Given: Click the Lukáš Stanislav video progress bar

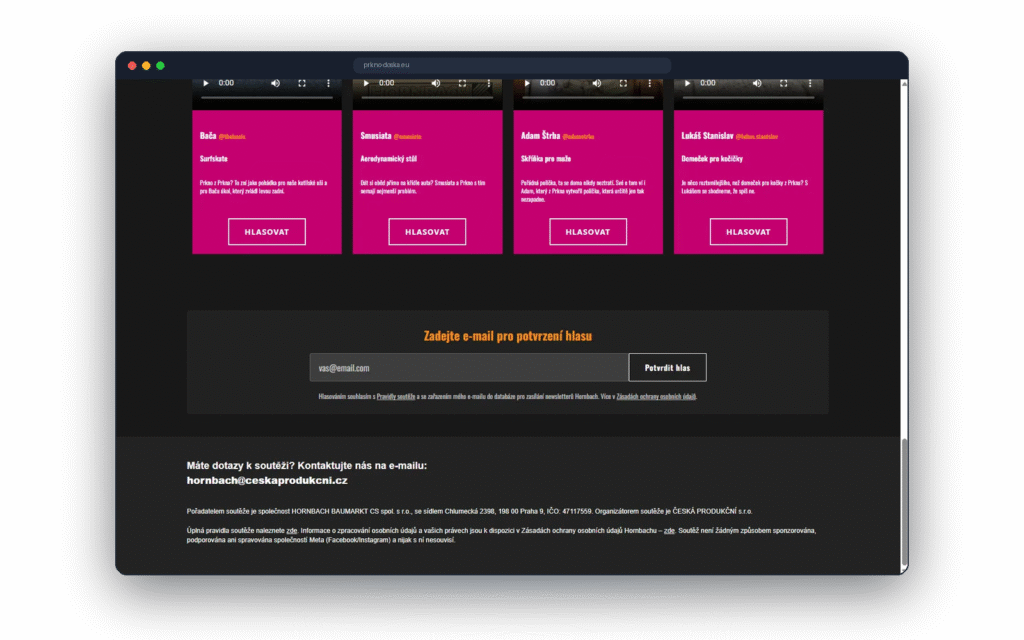Looking at the screenshot, I should coord(748,97).
